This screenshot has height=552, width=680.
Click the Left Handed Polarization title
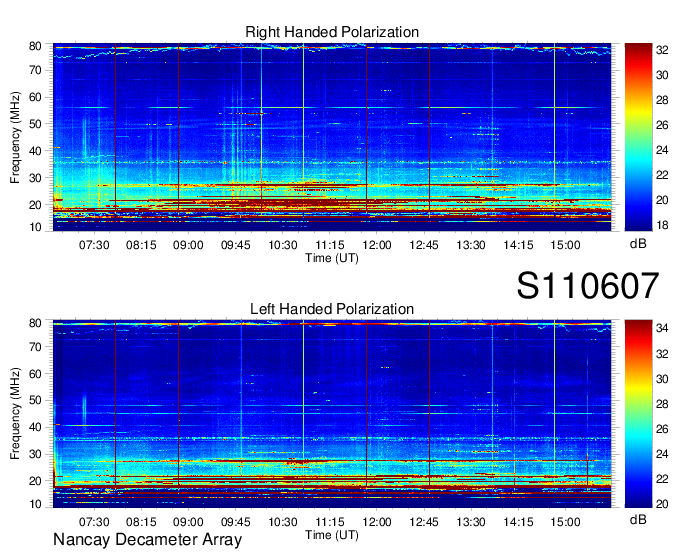pos(332,309)
